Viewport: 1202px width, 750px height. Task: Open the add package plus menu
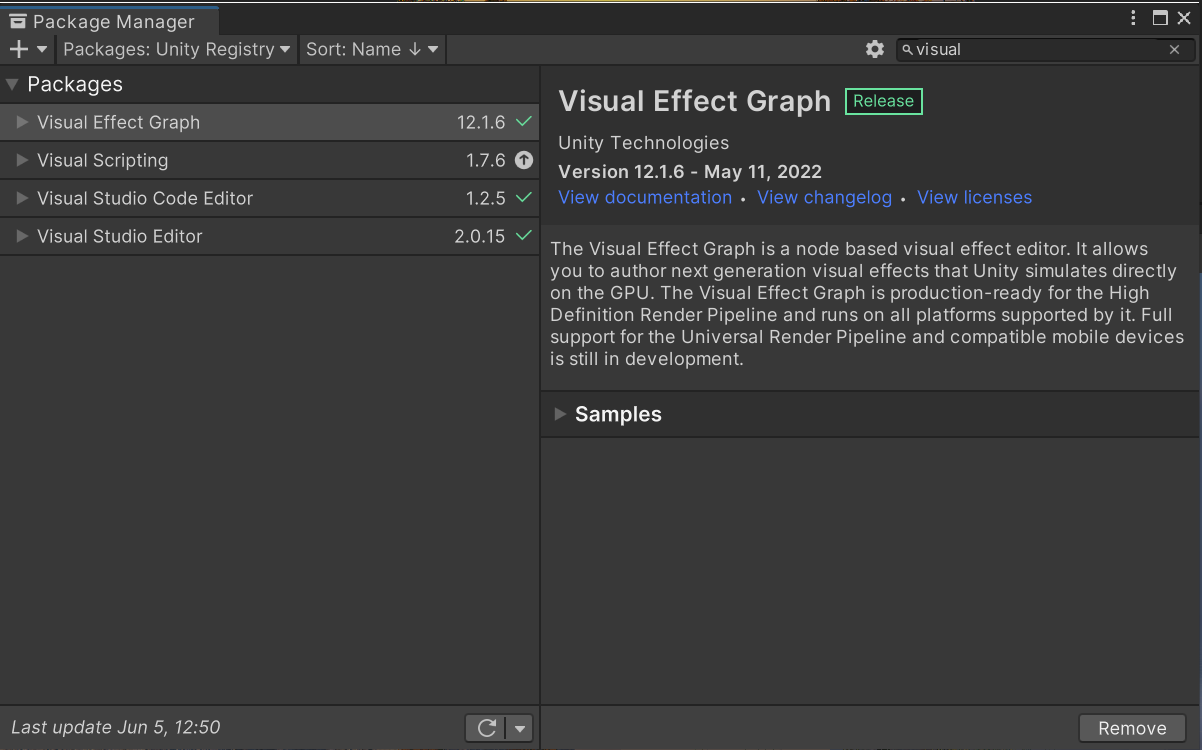28,49
